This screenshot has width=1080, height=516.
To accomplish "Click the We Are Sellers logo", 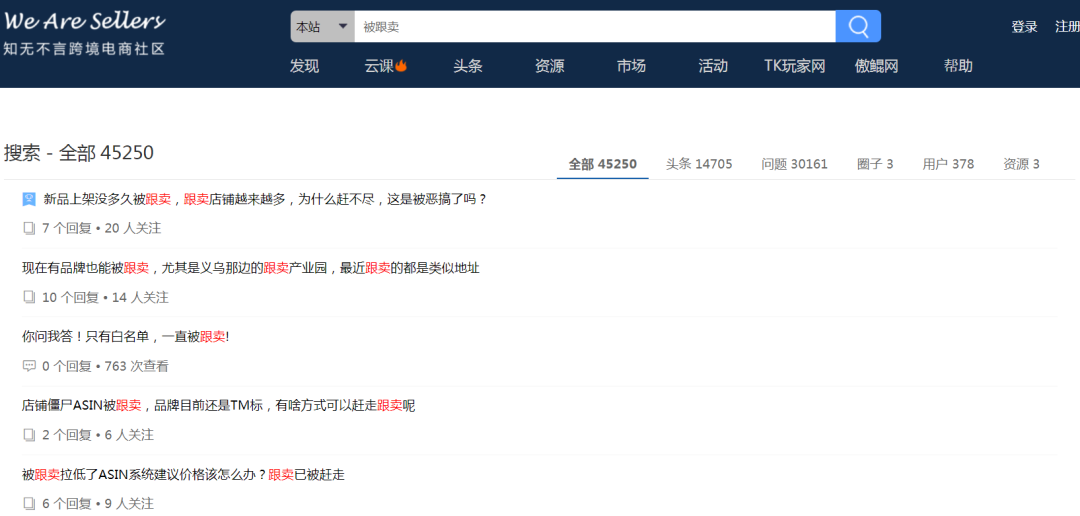I will [x=84, y=21].
